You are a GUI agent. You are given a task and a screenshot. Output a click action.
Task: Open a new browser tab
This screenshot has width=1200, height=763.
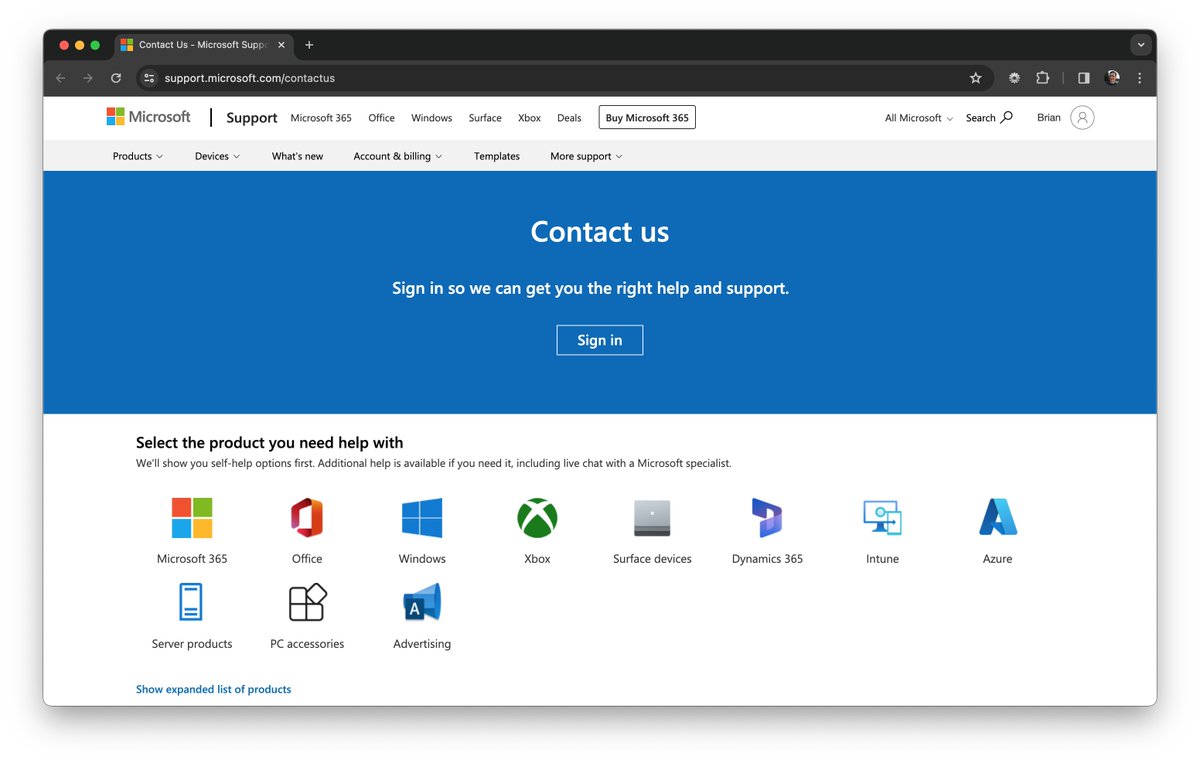coord(309,45)
